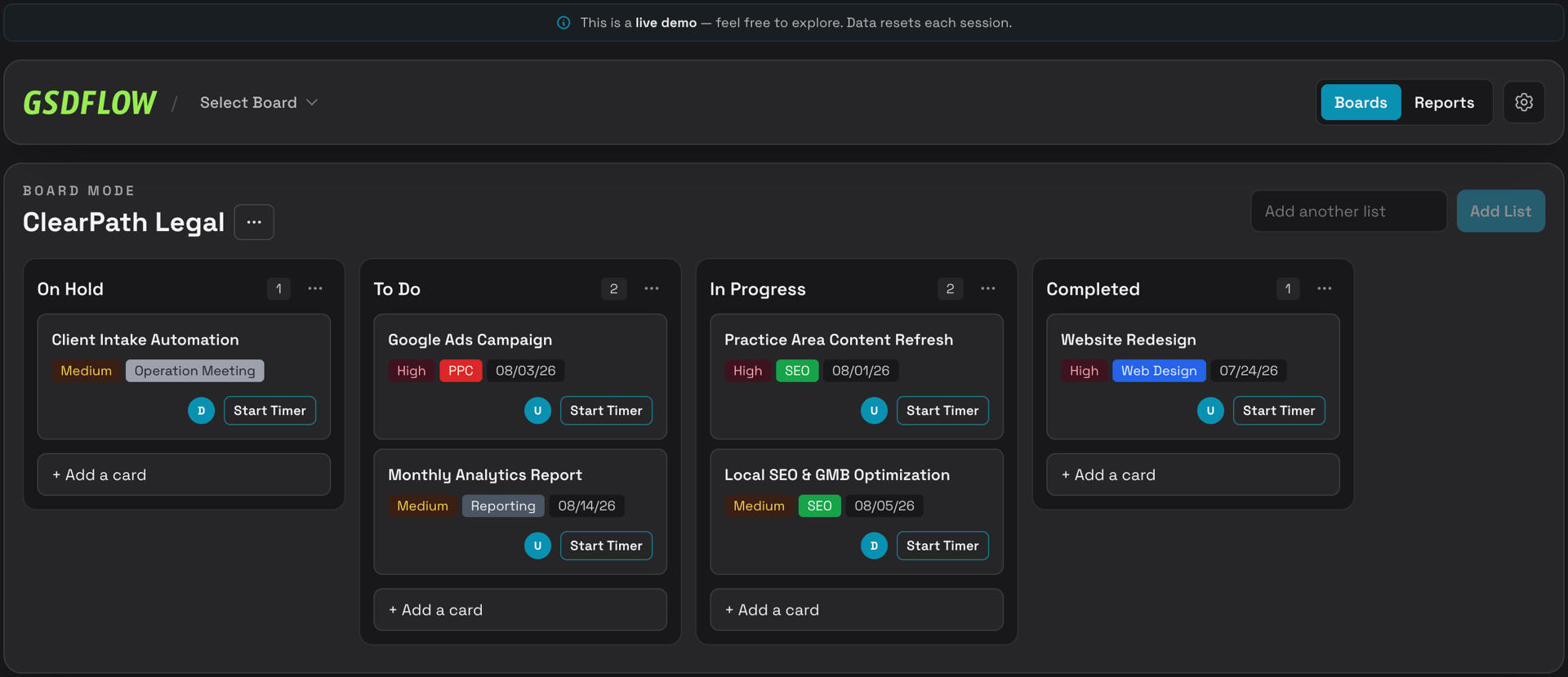Click High priority on Practice Area Content Refresh
The image size is (1568, 677).
point(747,371)
